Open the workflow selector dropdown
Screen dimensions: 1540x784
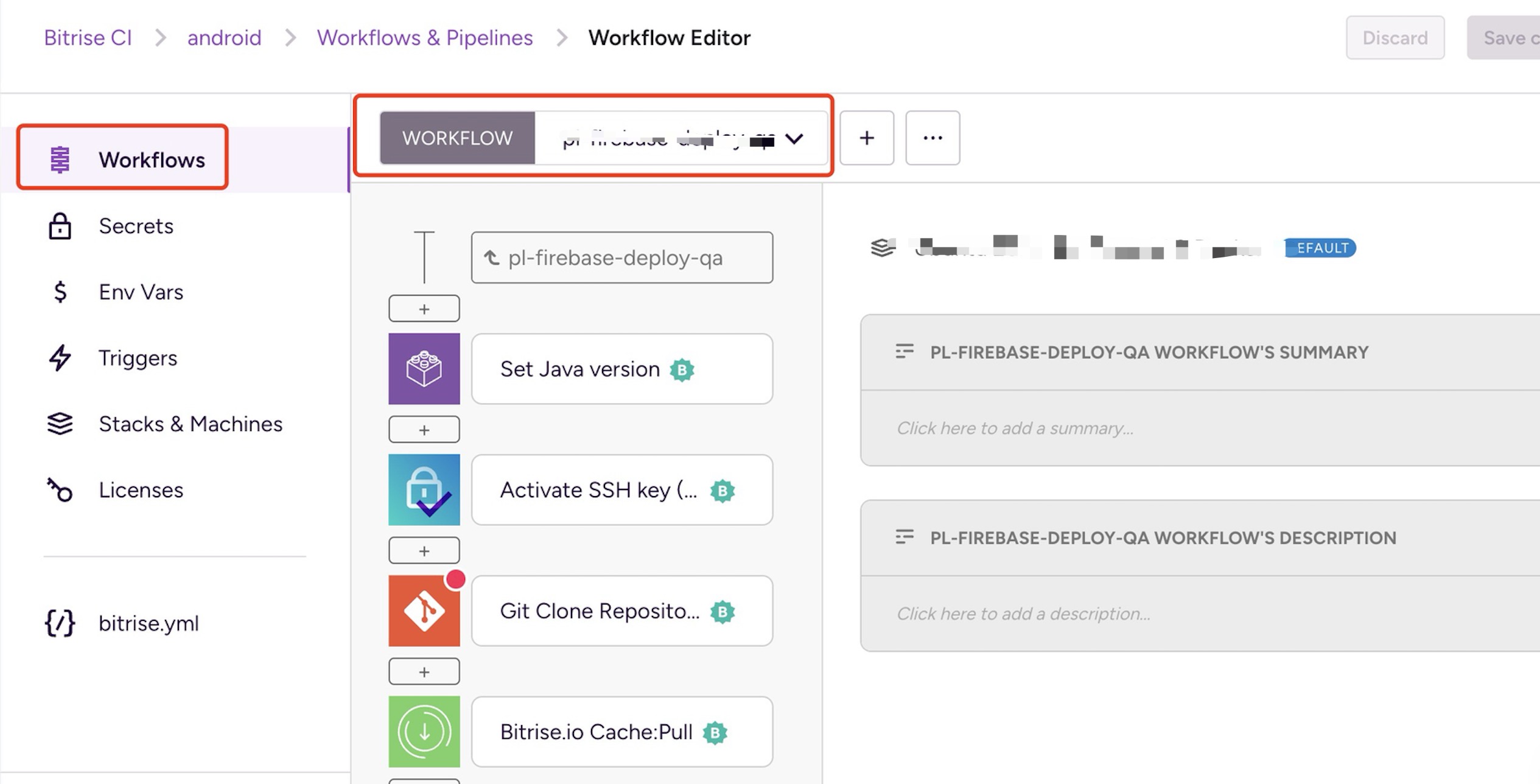click(x=604, y=138)
